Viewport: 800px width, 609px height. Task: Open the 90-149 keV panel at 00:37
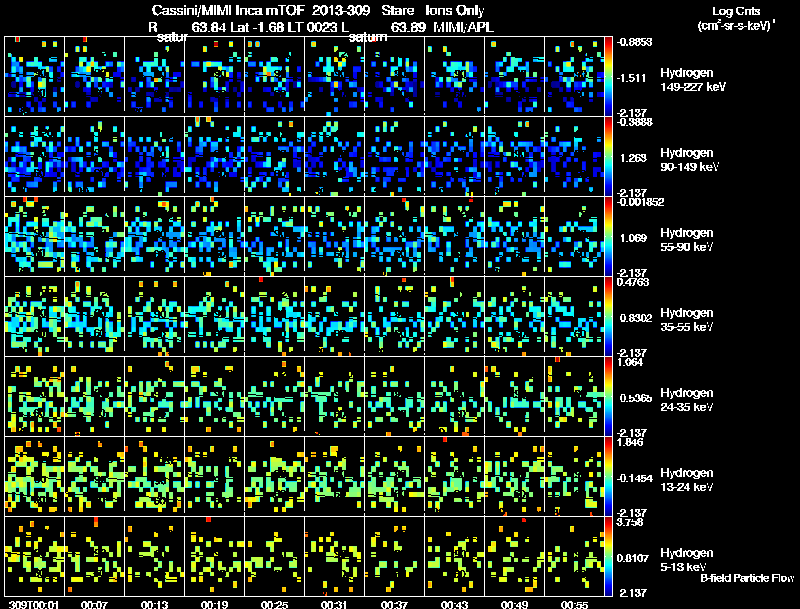(394, 155)
